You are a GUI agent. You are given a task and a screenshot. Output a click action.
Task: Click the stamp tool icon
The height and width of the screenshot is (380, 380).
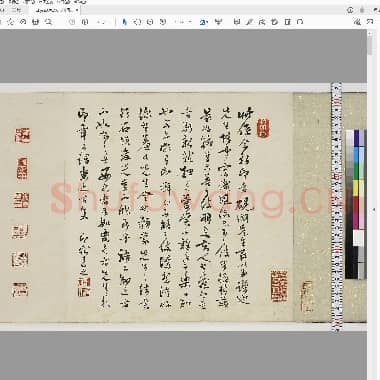[x=275, y=22]
